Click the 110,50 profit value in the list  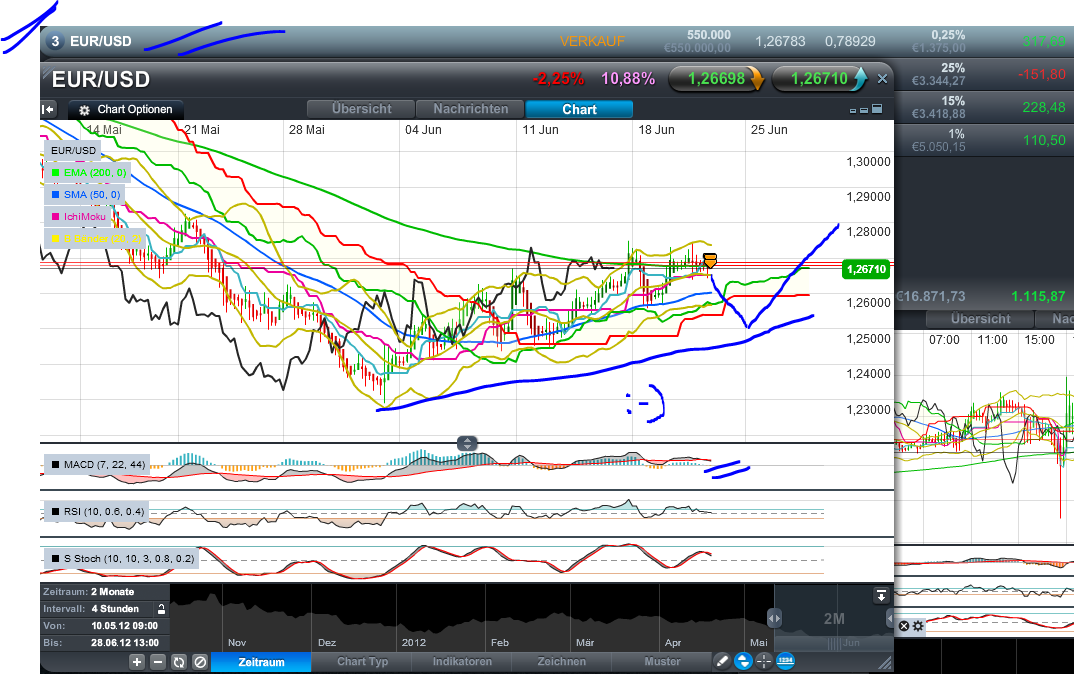coord(1045,140)
